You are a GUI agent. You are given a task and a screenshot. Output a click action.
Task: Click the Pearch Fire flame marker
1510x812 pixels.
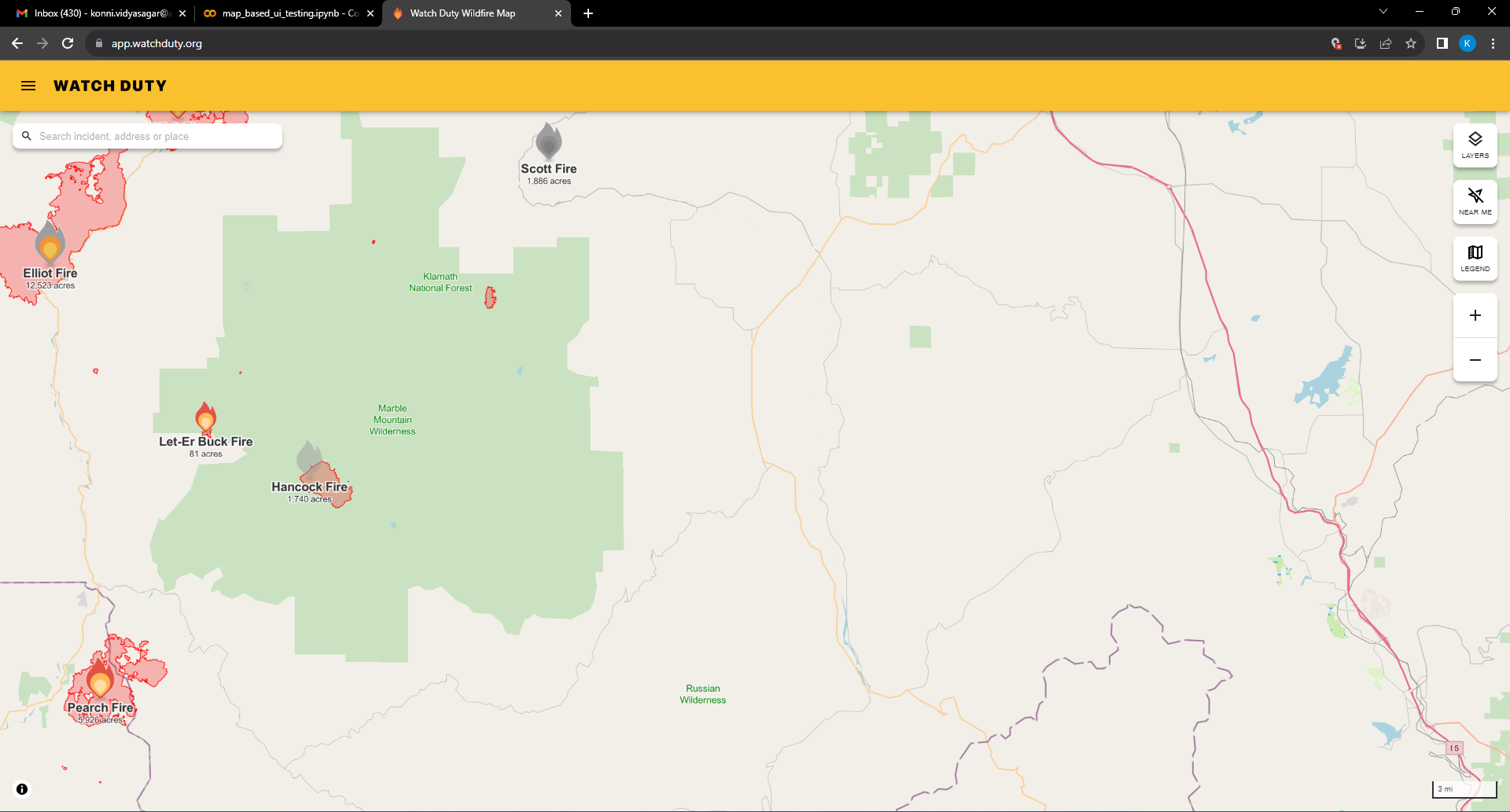pyautogui.click(x=100, y=678)
